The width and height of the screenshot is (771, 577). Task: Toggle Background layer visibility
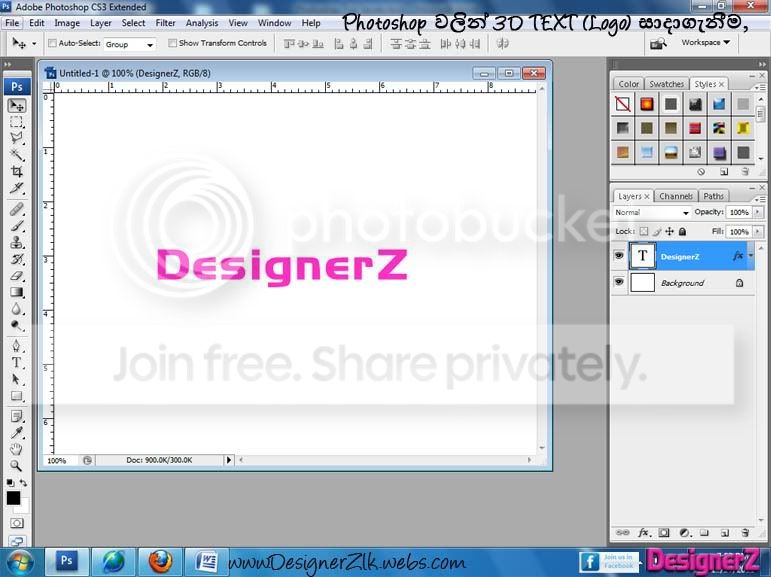coord(619,282)
